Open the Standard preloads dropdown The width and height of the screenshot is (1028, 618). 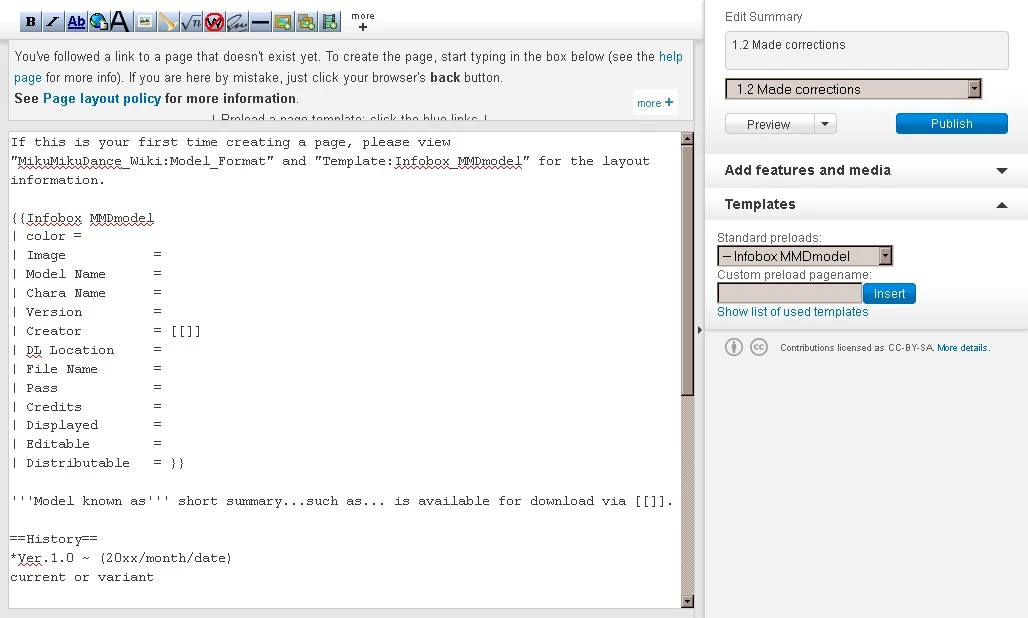click(x=884, y=256)
